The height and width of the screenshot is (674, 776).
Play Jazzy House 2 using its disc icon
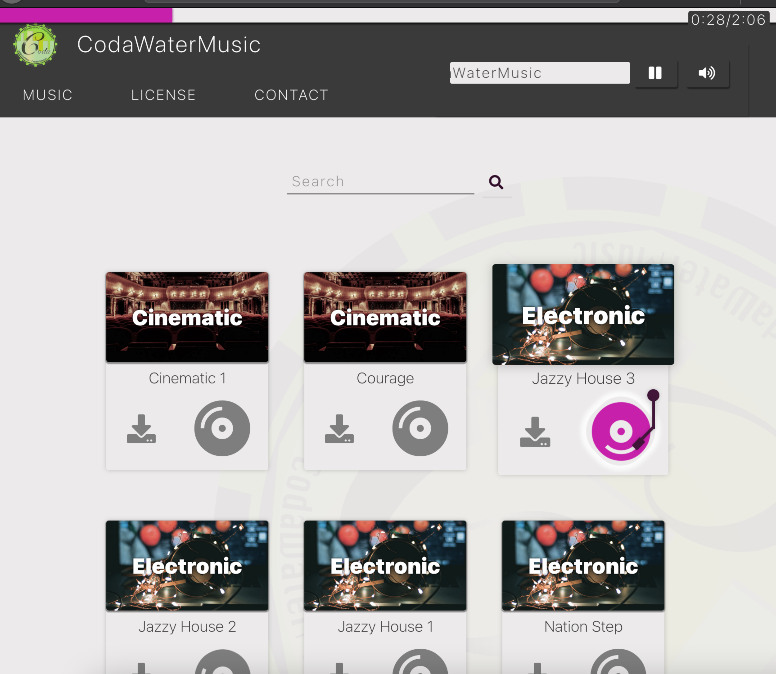pyautogui.click(x=222, y=661)
